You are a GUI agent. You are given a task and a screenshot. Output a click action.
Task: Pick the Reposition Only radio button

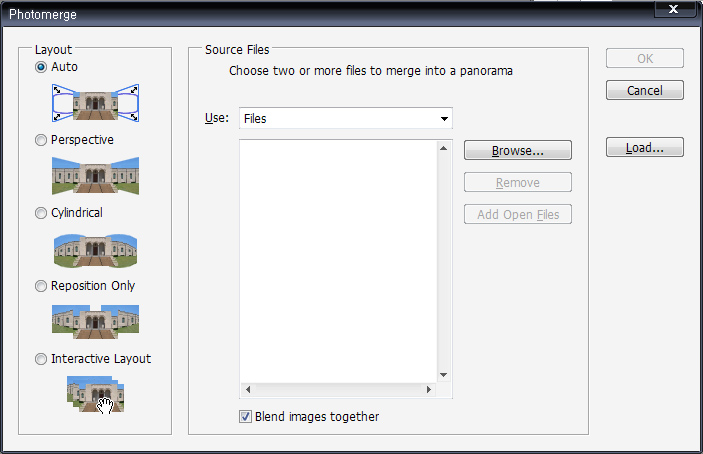(x=41, y=286)
